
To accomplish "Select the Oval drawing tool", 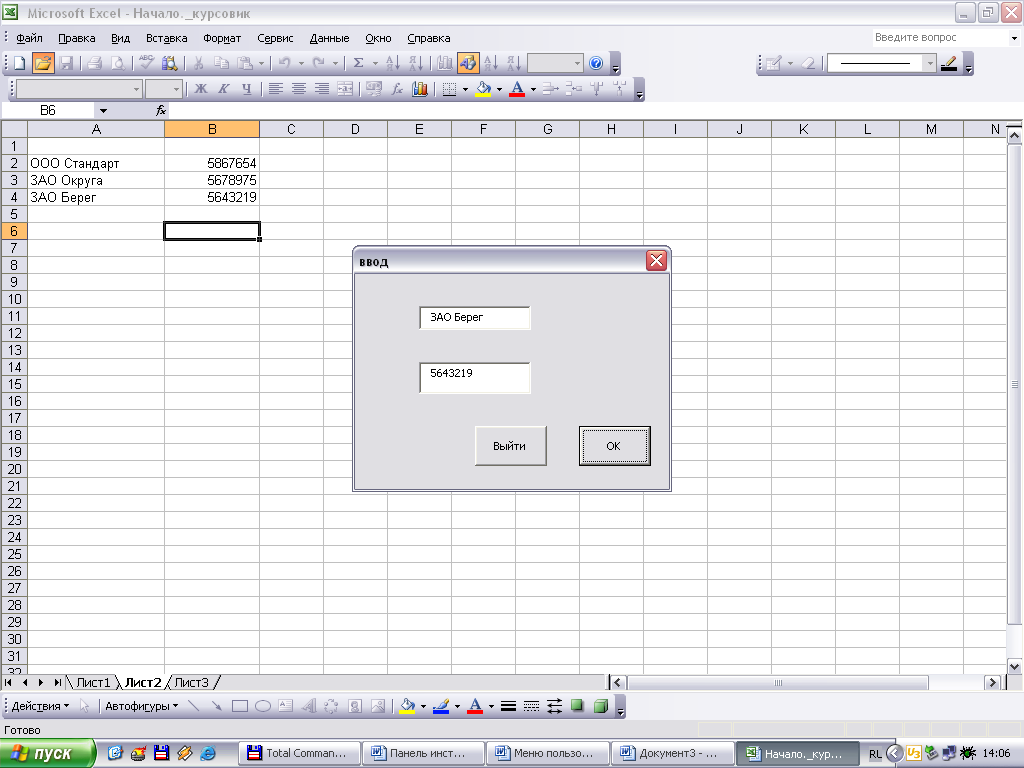I will pyautogui.click(x=263, y=706).
